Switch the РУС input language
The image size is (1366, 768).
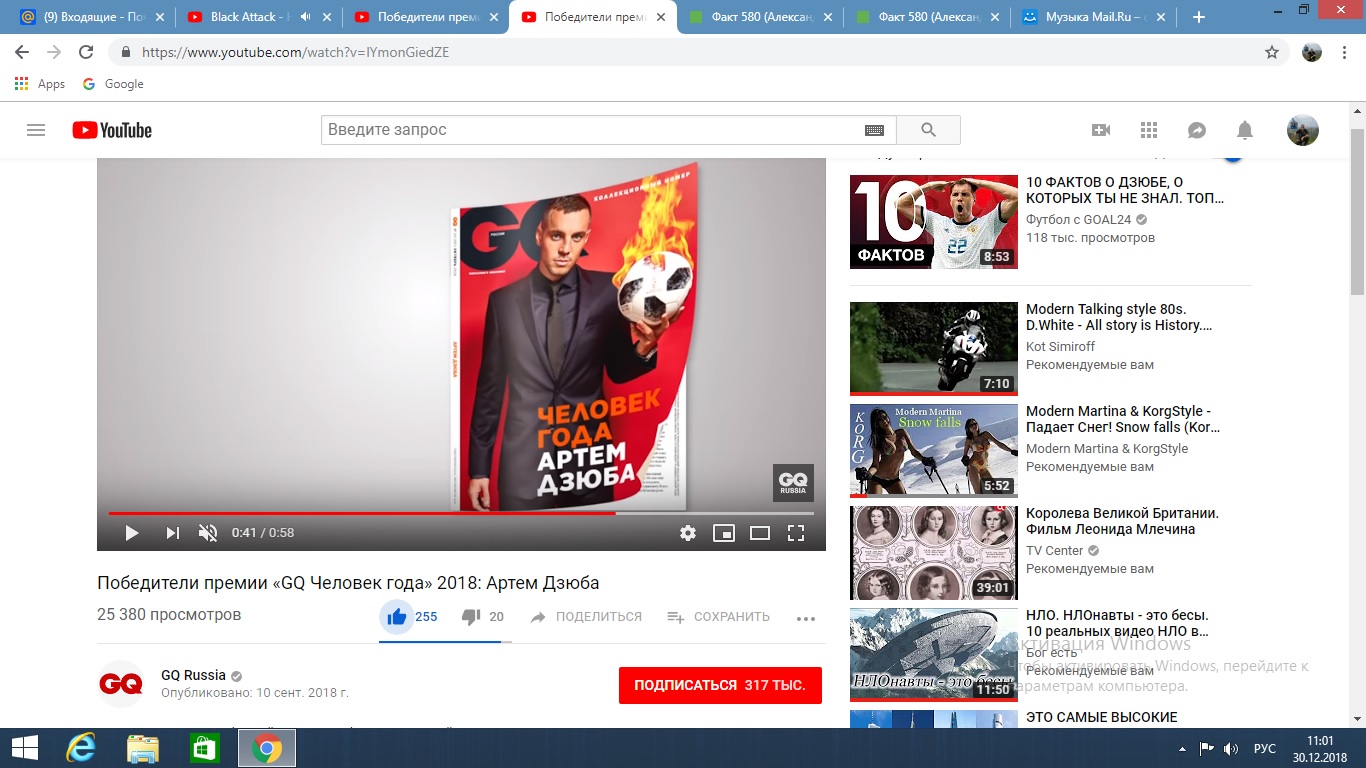tap(1264, 748)
